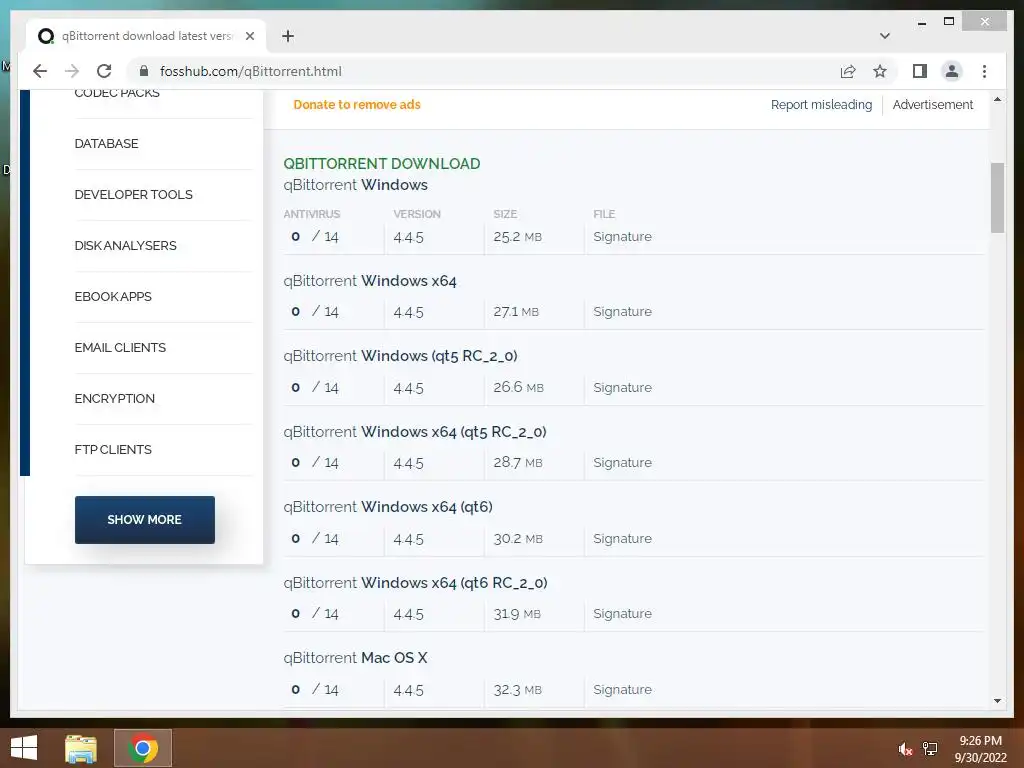Click the address bar URL

[x=251, y=71]
